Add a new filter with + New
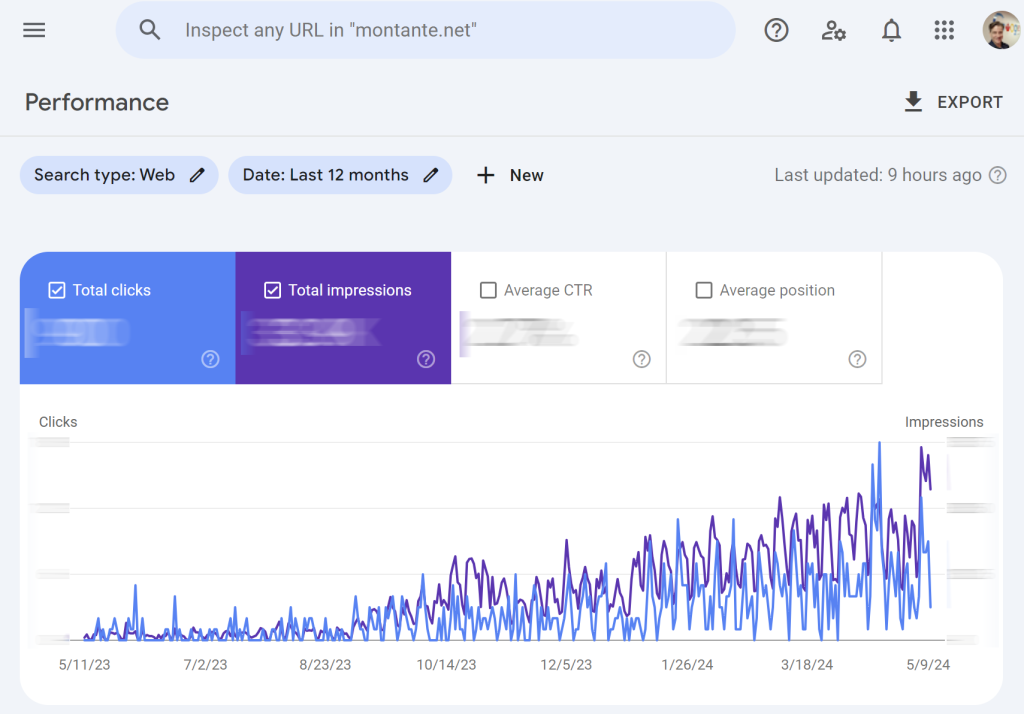 [x=509, y=175]
